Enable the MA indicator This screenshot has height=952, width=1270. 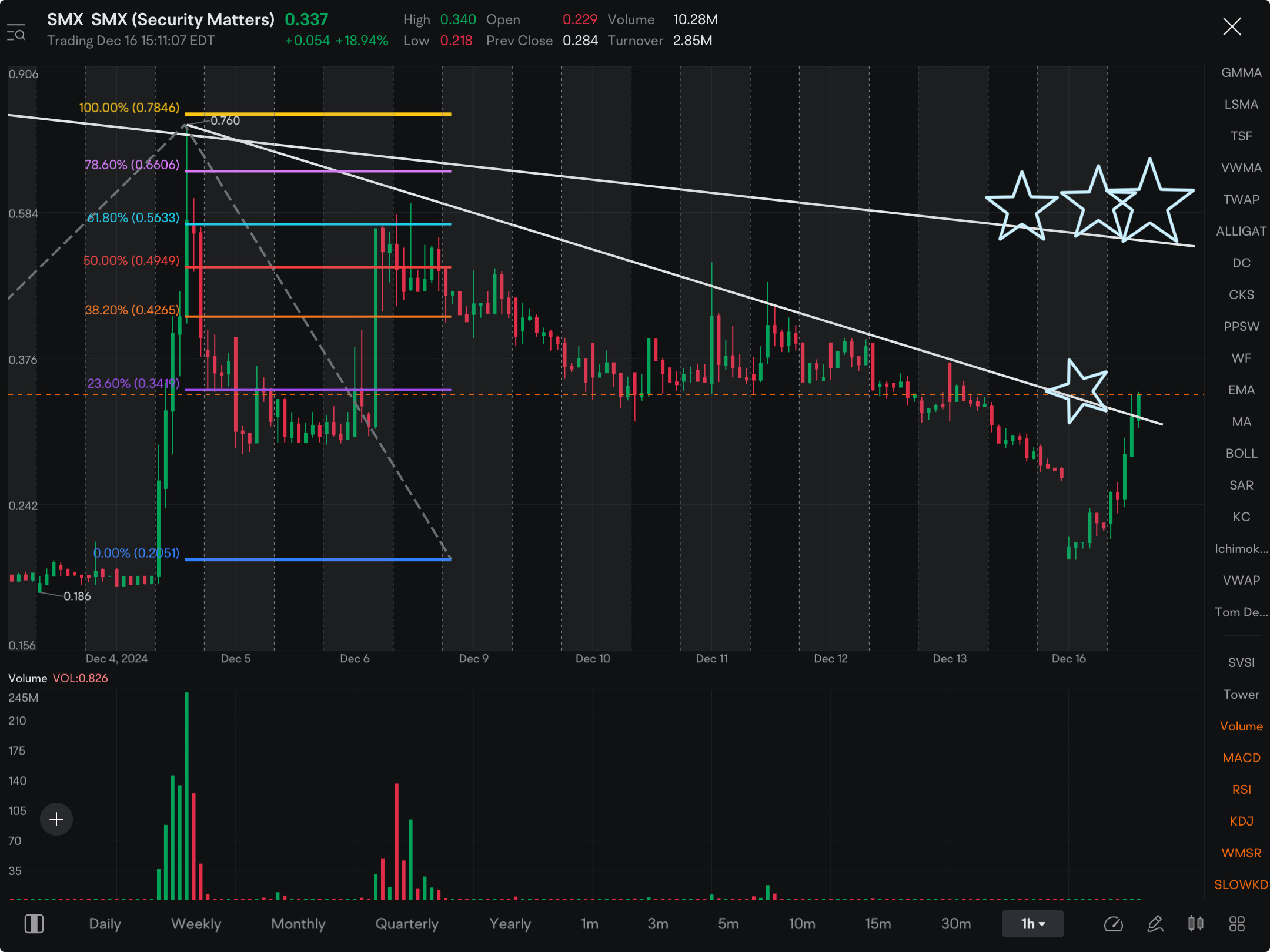1241,422
